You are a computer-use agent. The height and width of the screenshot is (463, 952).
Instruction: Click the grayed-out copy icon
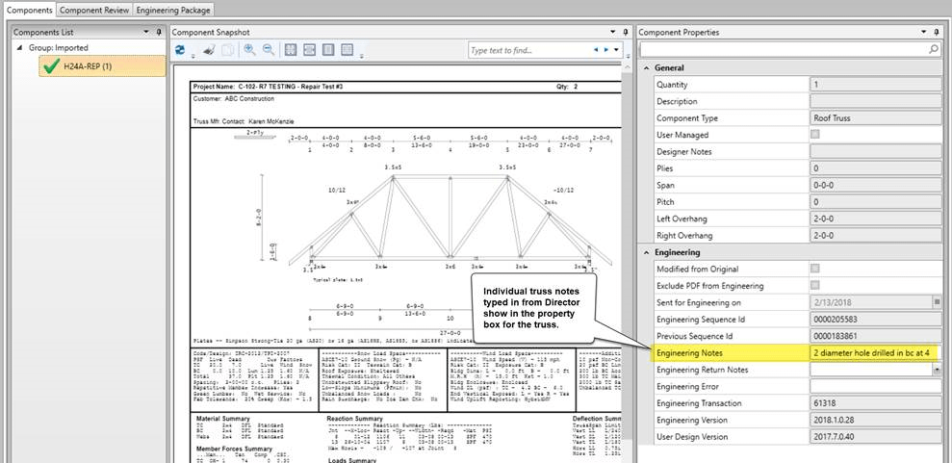click(228, 50)
